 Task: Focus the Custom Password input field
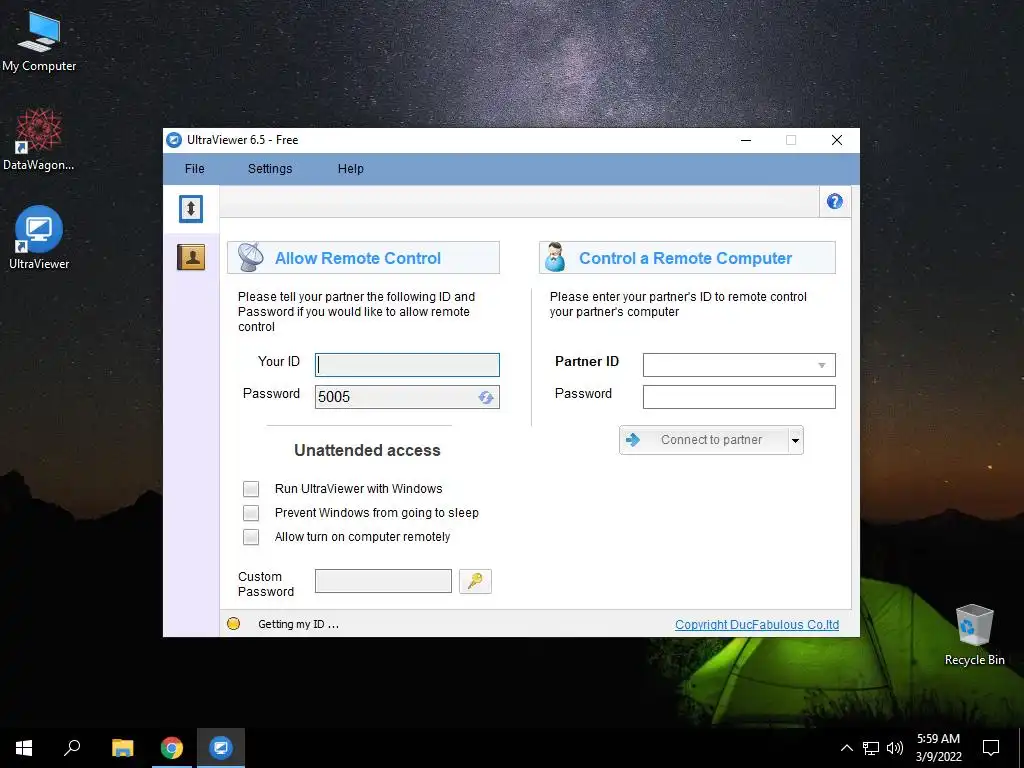click(x=383, y=581)
